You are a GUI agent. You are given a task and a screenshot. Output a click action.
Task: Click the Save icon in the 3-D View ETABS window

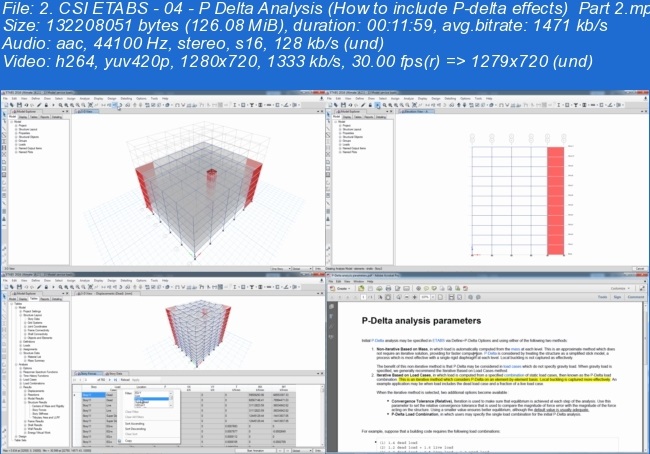pyautogui.click(x=19, y=105)
